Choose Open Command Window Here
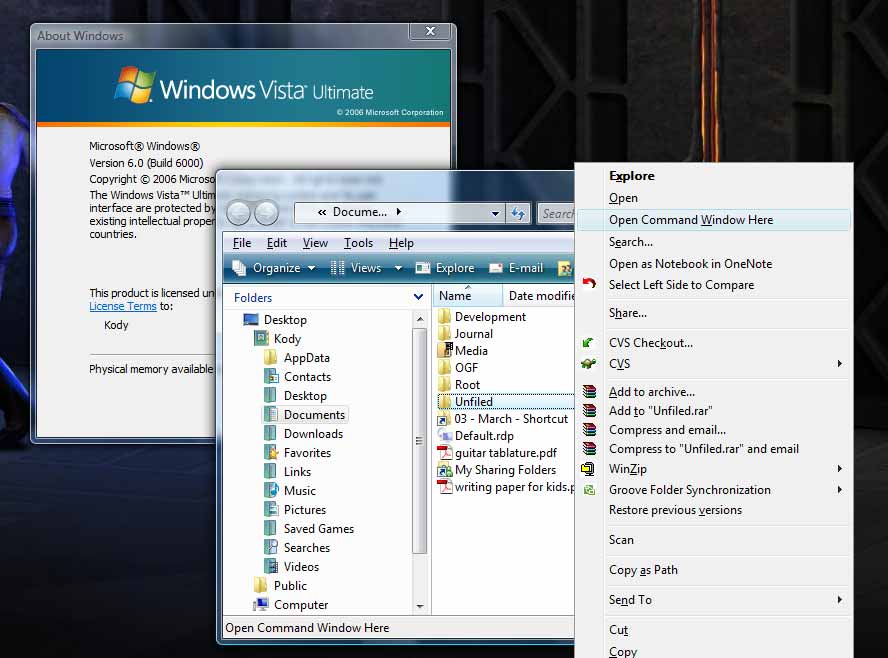 click(x=714, y=220)
